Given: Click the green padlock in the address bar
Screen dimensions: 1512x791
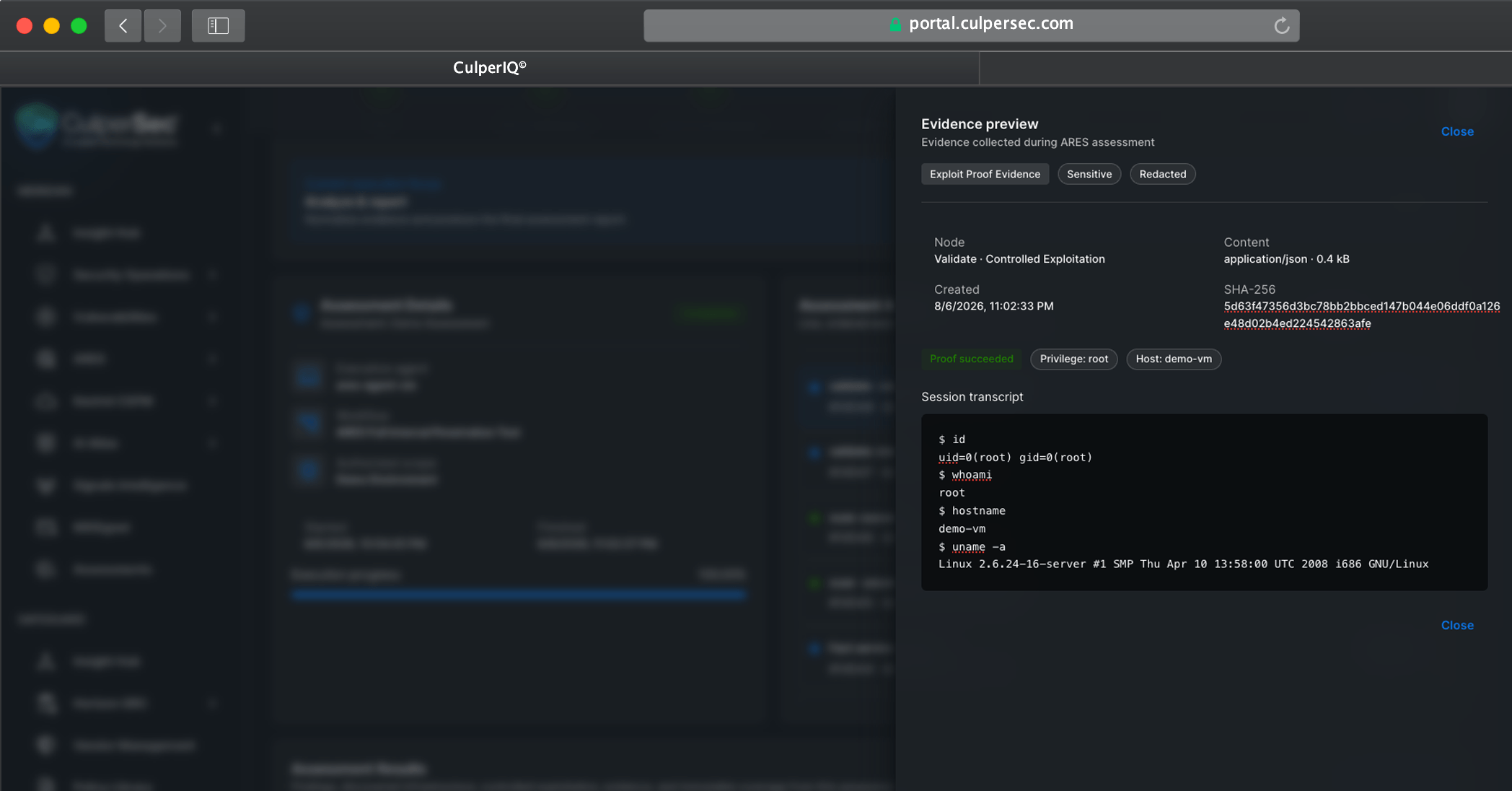Looking at the screenshot, I should click(x=895, y=25).
